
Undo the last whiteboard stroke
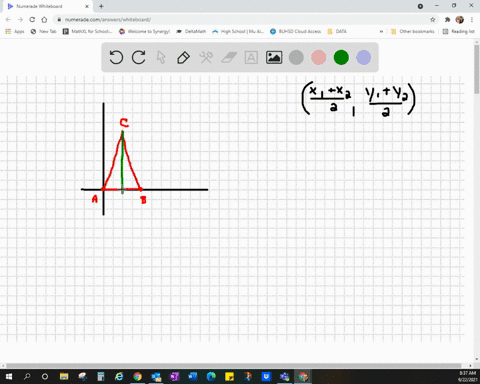[116, 57]
